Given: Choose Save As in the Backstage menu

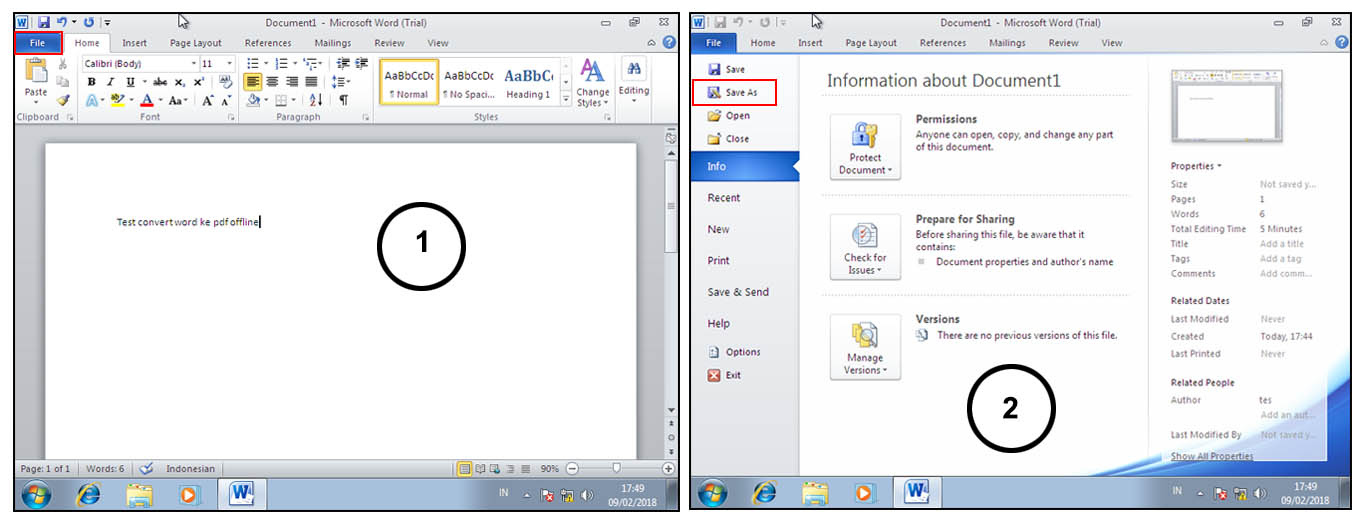Looking at the screenshot, I should (x=733, y=92).
